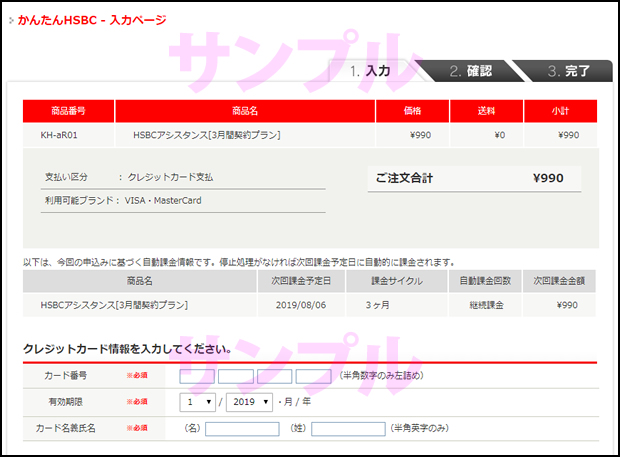The image size is (620, 457).
Task: Click the next billing date 2019/08/06
Action: coord(301,305)
